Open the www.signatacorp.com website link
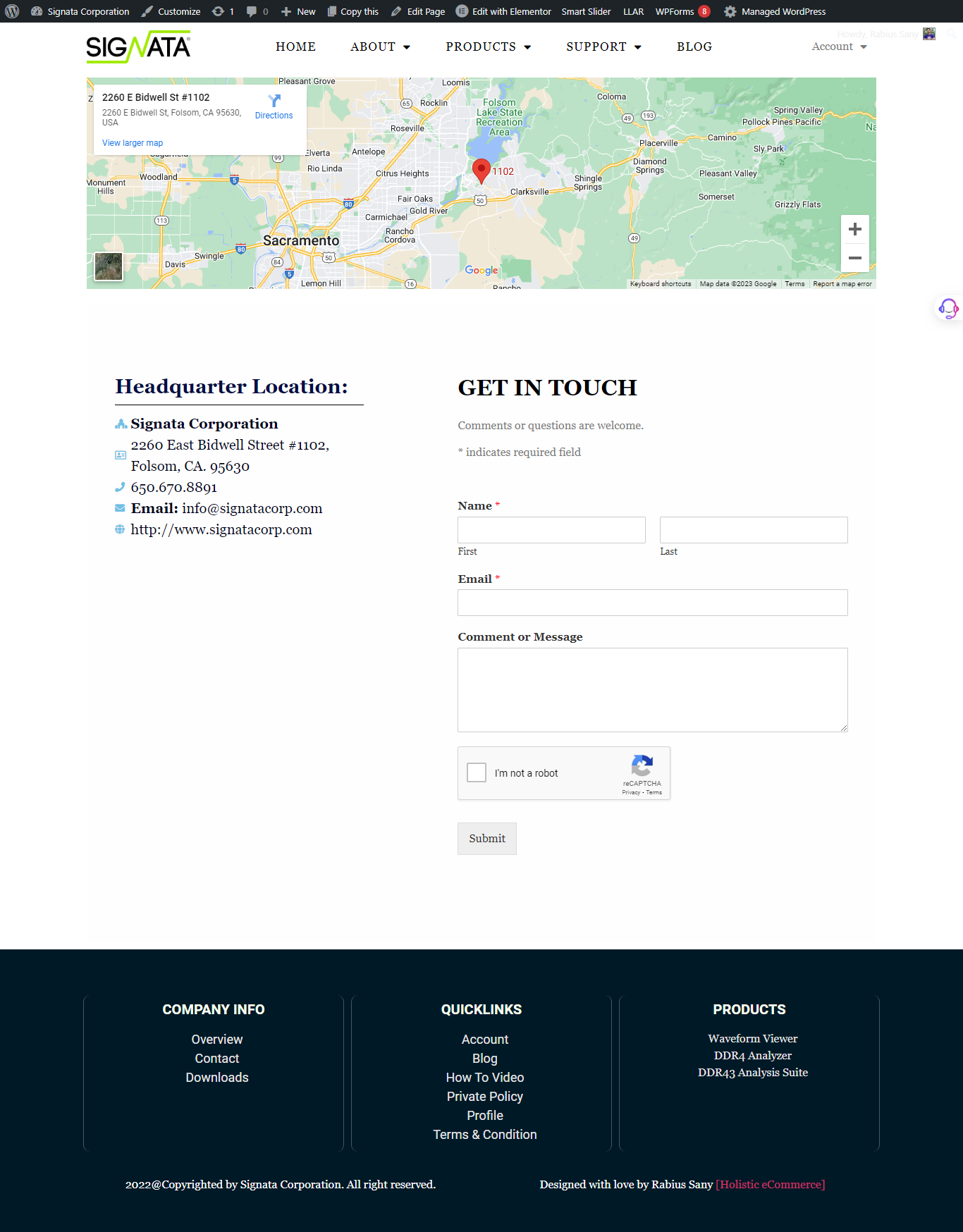Viewport: 963px width, 1232px height. [221, 529]
